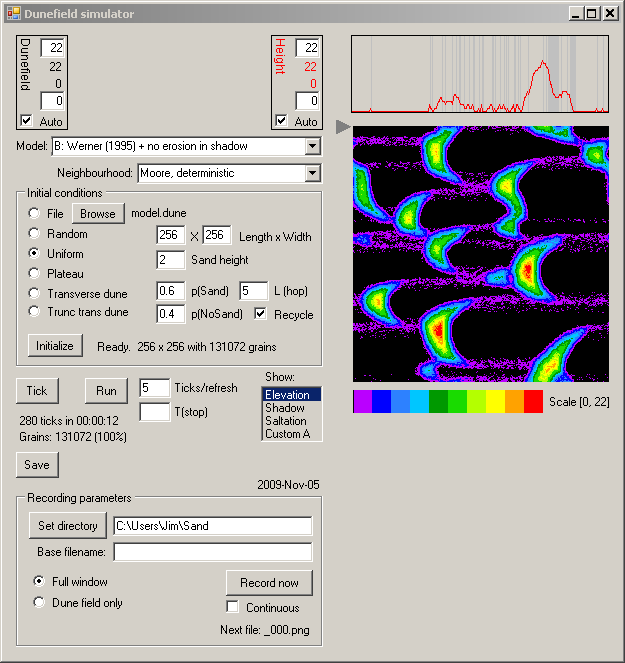Screen dimensions: 625x663
Task: Toggle the Dunefield Auto checkbox
Action: tap(27, 121)
